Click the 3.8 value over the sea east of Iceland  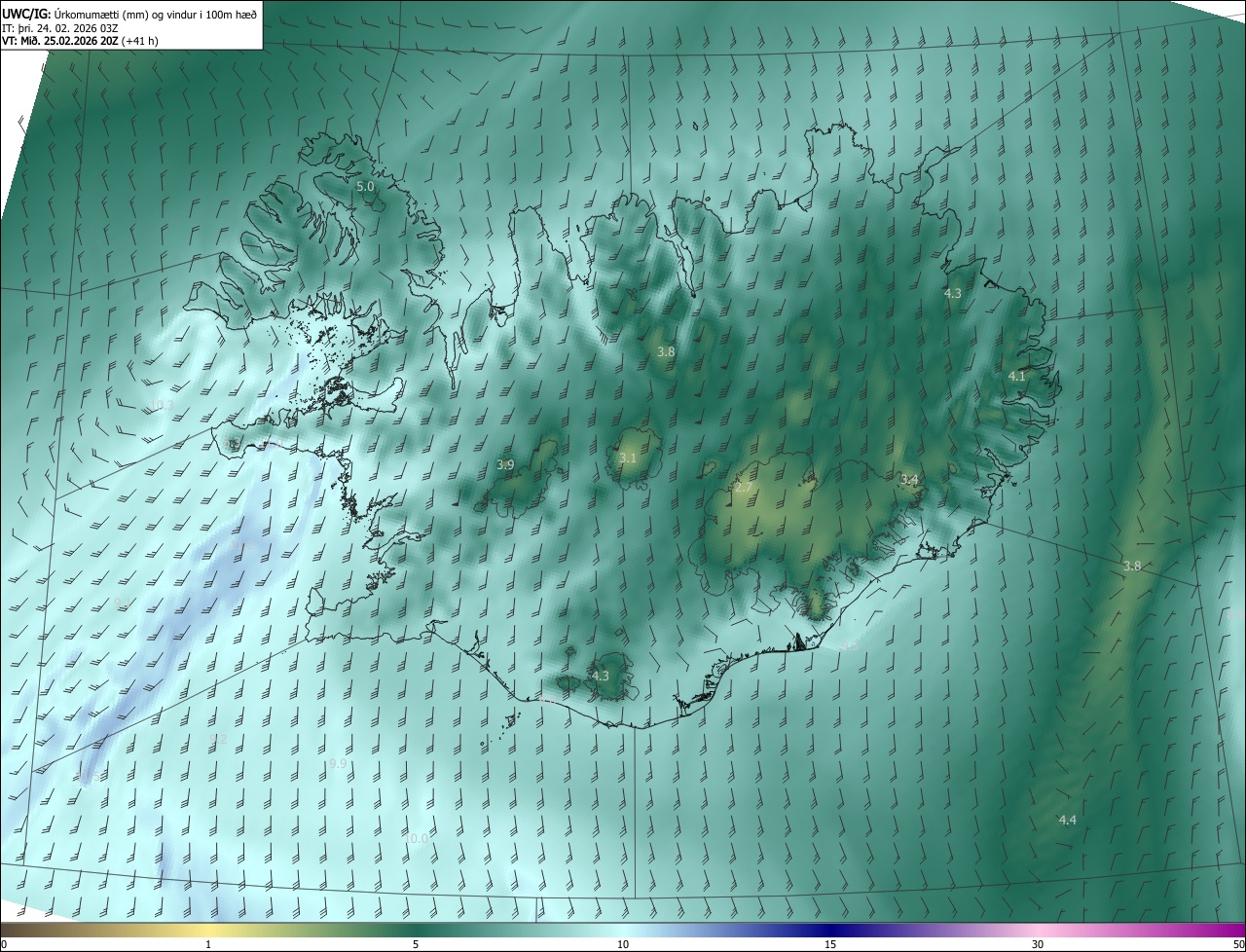pyautogui.click(x=1132, y=566)
